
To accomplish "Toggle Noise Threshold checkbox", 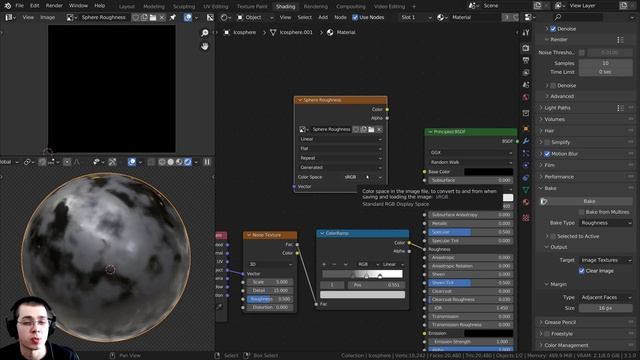I will click(582, 52).
